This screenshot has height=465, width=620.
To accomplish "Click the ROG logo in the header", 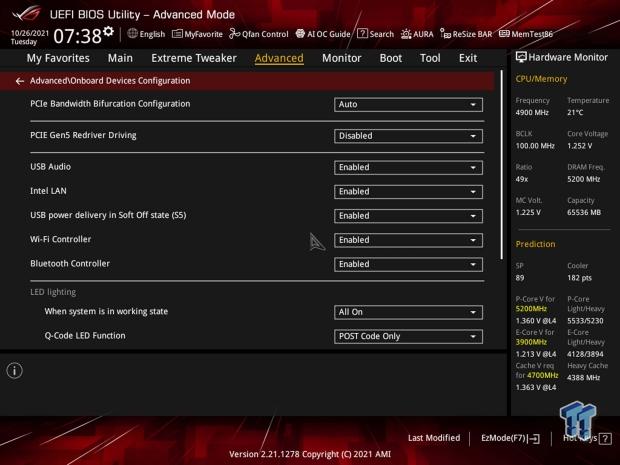I will [26, 14].
